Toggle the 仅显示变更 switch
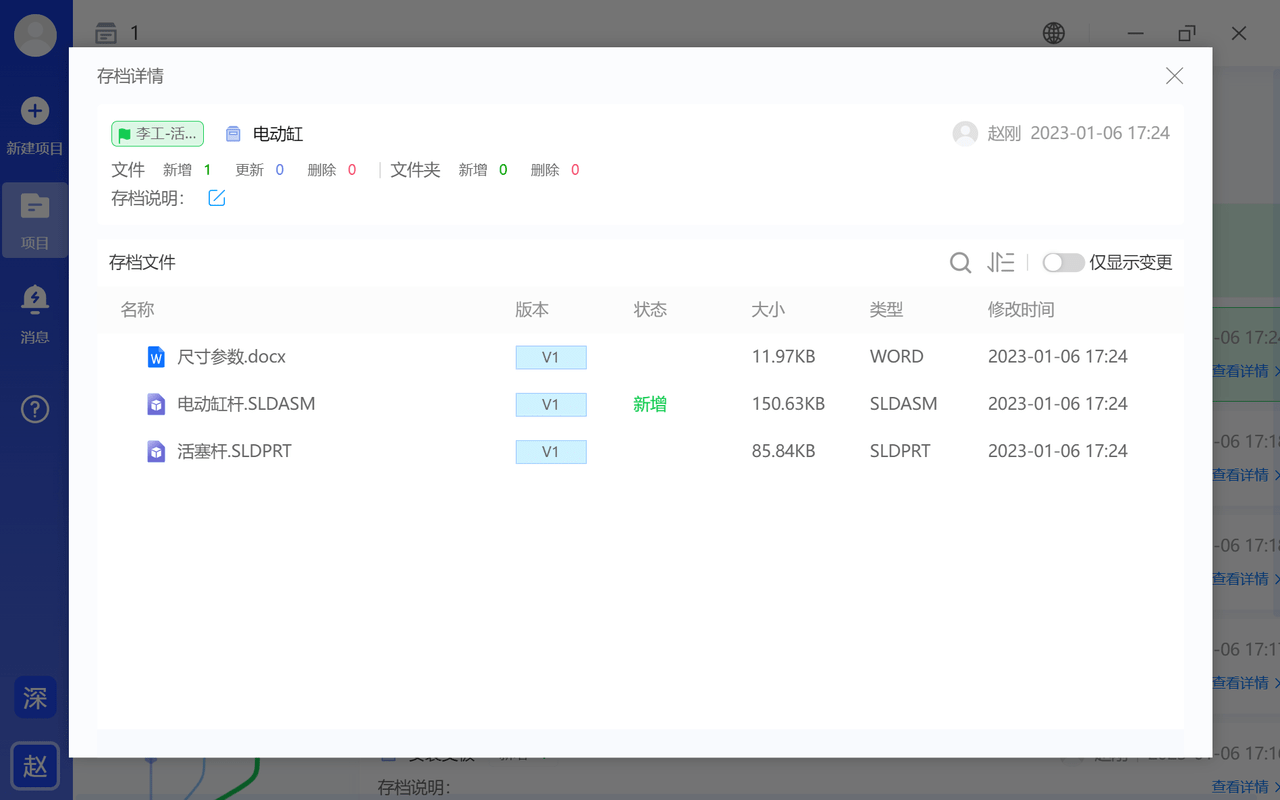This screenshot has height=800, width=1280. pos(1063,263)
